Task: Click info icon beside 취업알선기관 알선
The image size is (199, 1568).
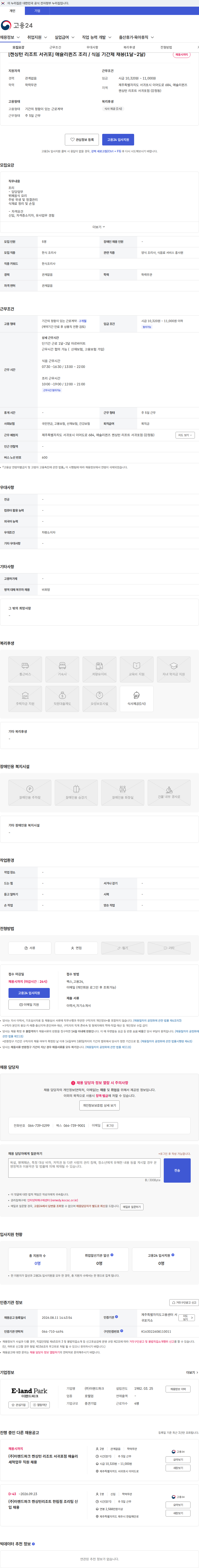Action: [112, 1254]
